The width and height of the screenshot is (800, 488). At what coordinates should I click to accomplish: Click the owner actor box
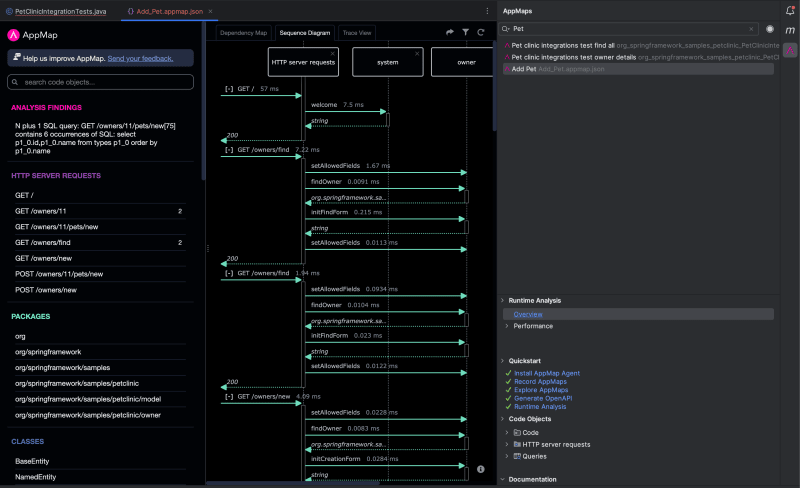463,62
